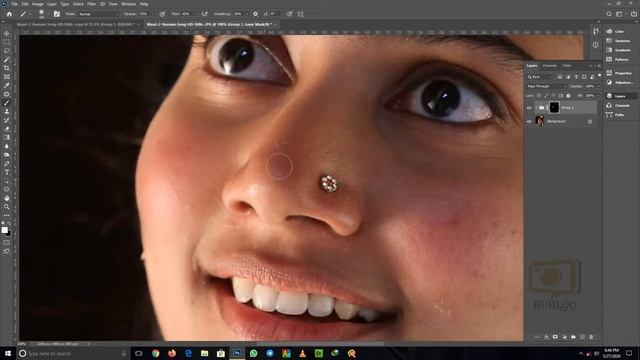Click the Delete layer trash icon
This screenshot has width=640, height=360.
591,337
